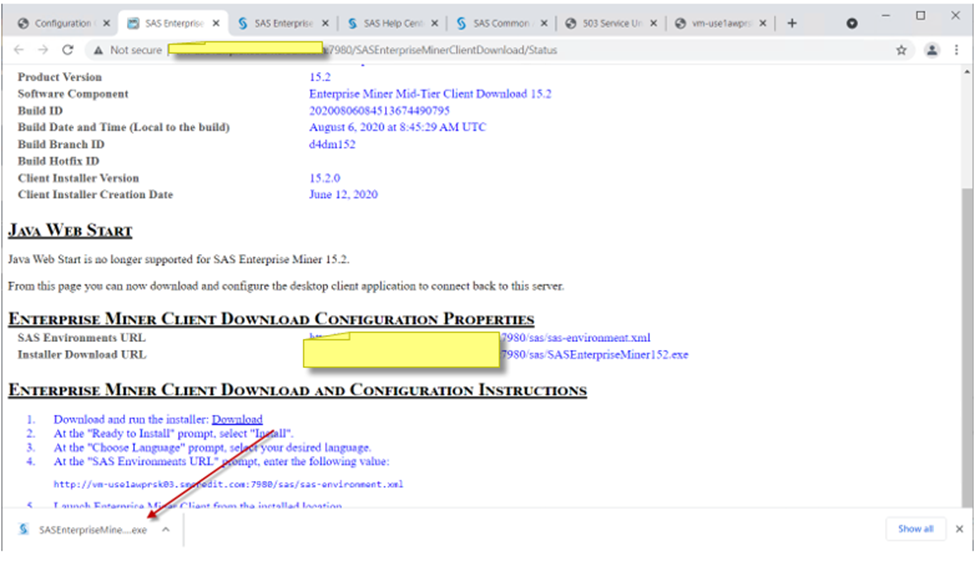Close the 503 Service Unavailable tab
Image resolution: width=975 pixels, height=561 pixels.
(654, 23)
